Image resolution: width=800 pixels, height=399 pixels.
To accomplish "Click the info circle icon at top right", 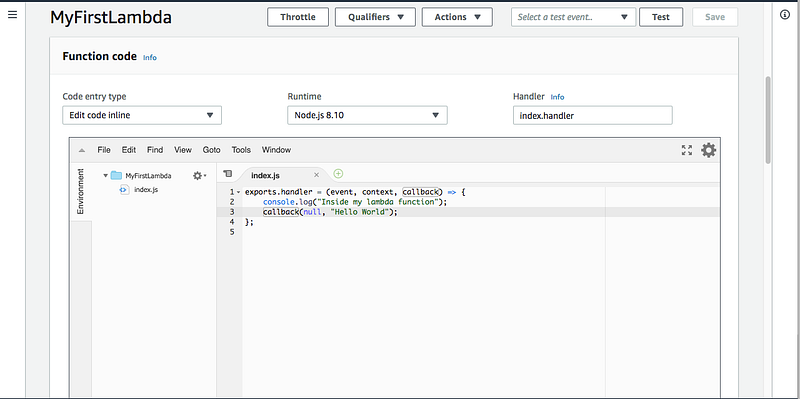I will 785,15.
